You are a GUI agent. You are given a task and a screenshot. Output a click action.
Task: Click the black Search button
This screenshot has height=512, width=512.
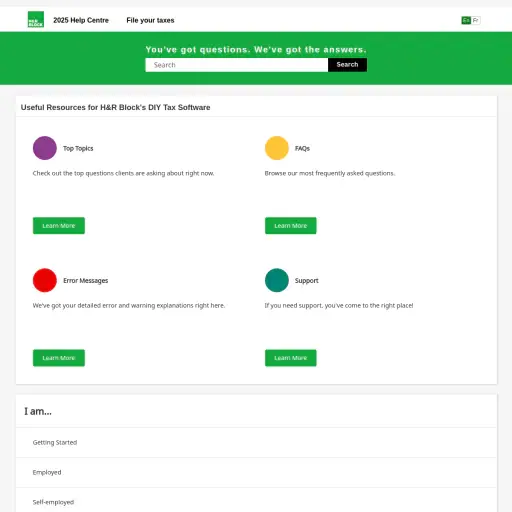click(347, 65)
